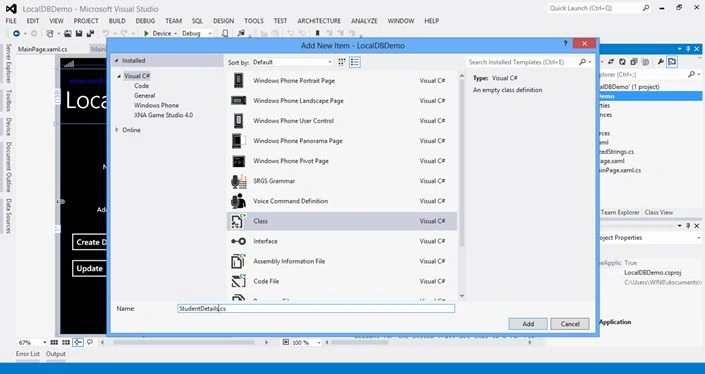Click the Solution Explorer Properties wrench icon
The width and height of the screenshot is (705, 374).
pyautogui.click(x=660, y=62)
